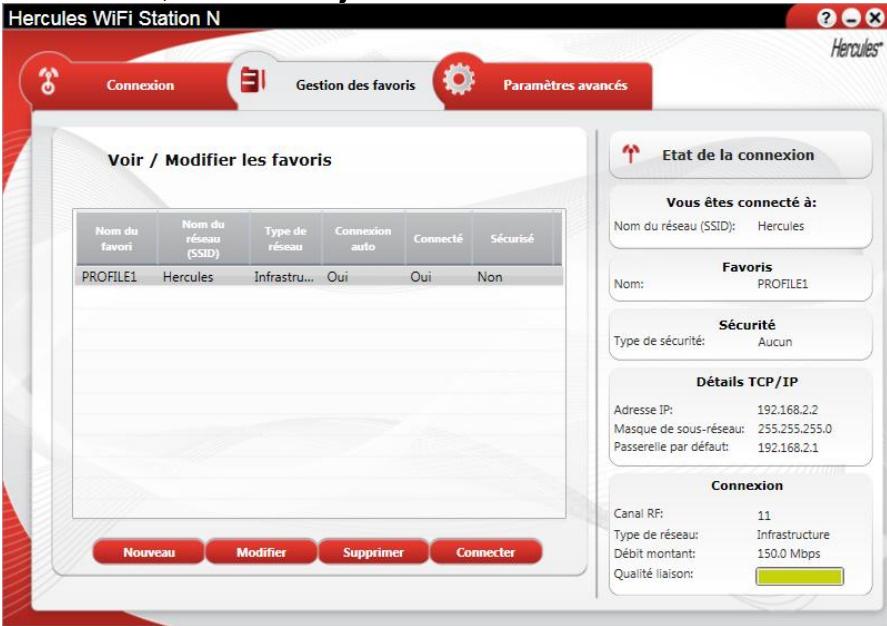Click the Infrastru... network type cell
Image resolution: width=887 pixels, height=626 pixels.
[x=283, y=277]
